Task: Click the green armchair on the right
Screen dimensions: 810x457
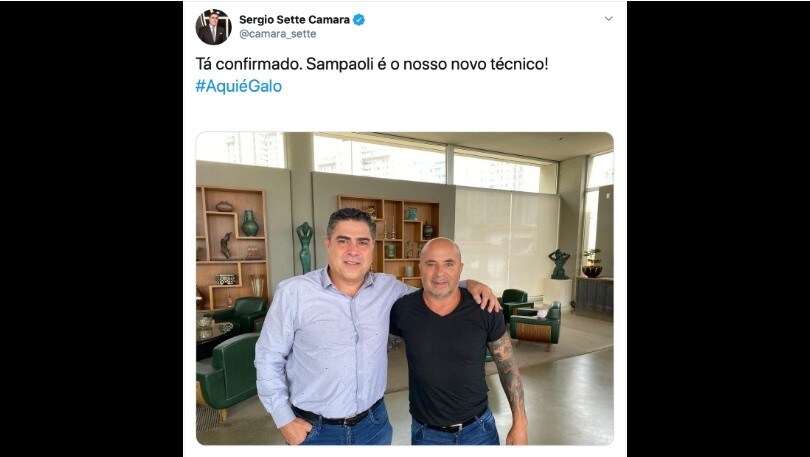Action: click(x=536, y=325)
